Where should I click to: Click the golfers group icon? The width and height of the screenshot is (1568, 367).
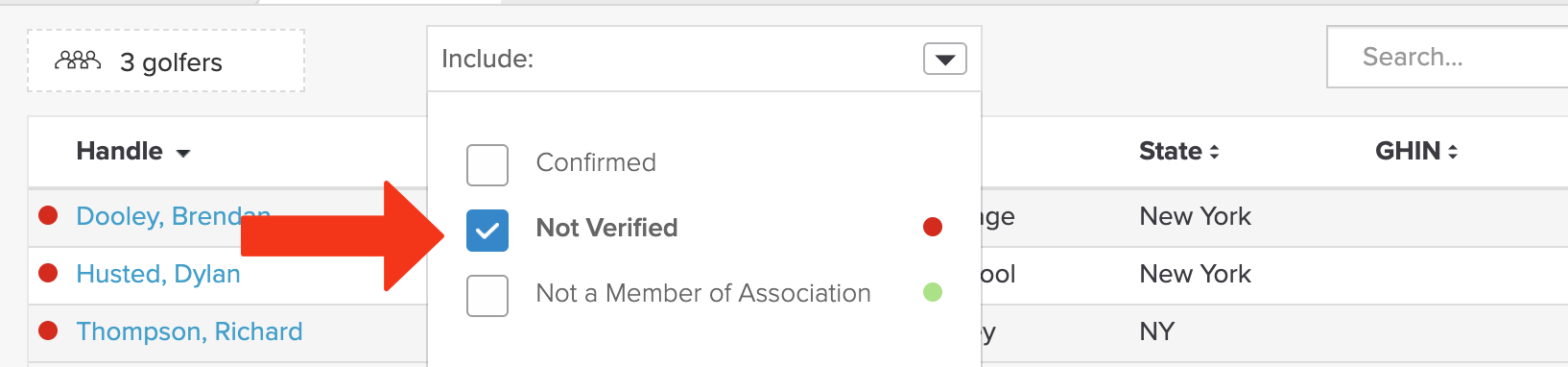[78, 61]
